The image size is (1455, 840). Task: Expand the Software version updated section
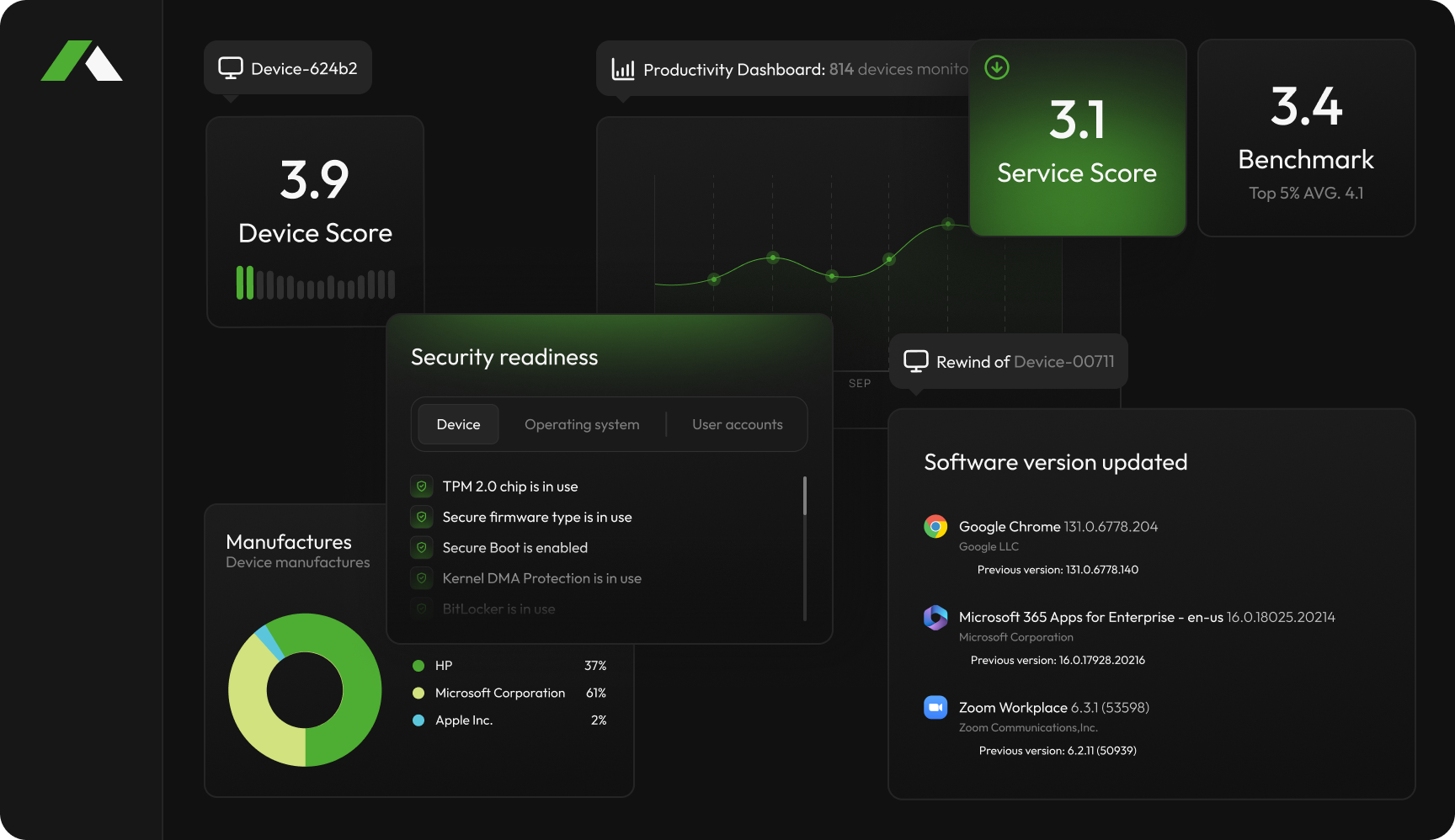(x=1055, y=461)
